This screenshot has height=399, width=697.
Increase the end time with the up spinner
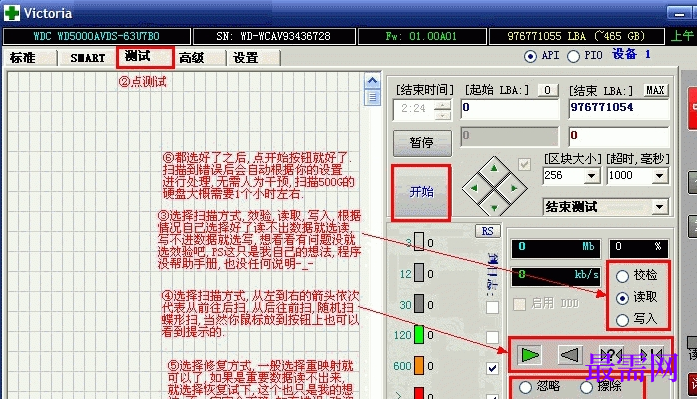click(x=442, y=105)
